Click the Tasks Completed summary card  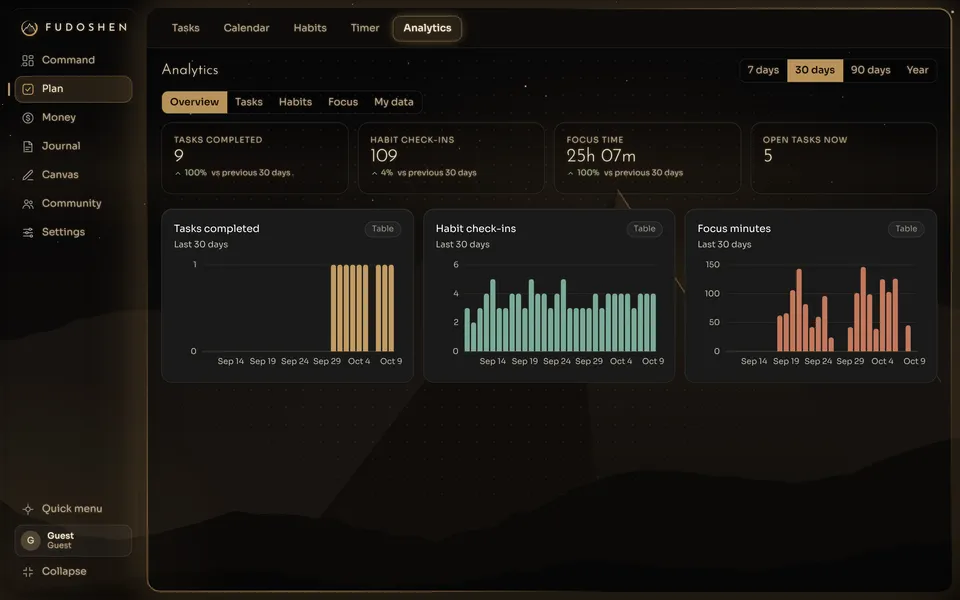(255, 159)
